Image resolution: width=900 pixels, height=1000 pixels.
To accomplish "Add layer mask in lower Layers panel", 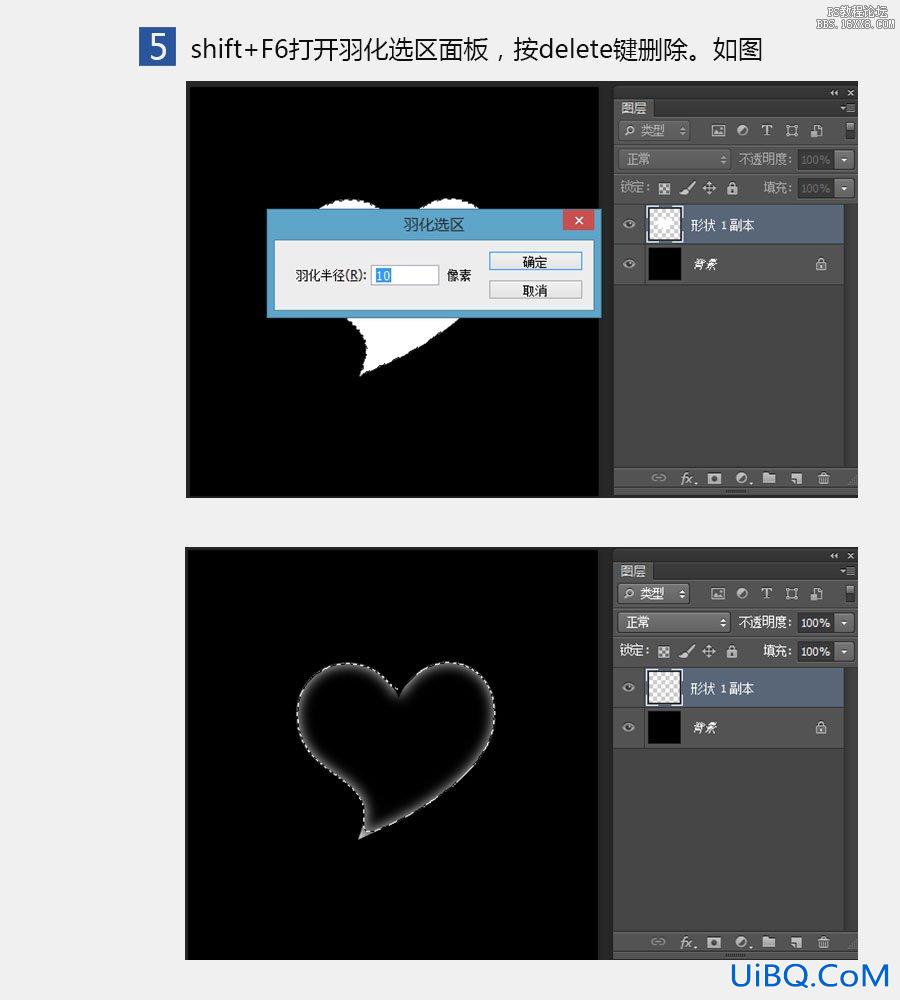I will point(714,942).
